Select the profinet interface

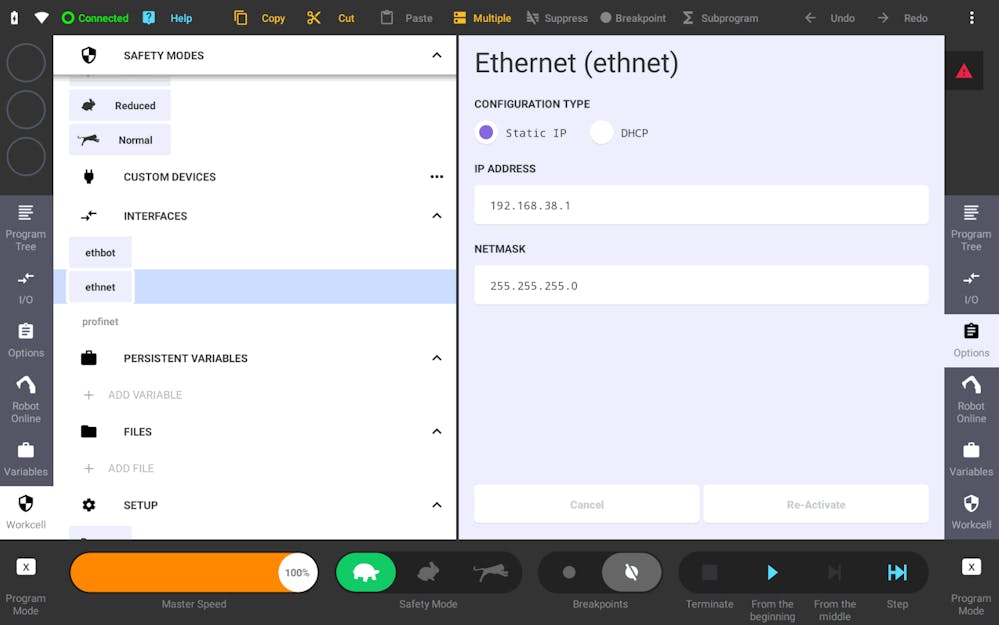click(x=101, y=321)
